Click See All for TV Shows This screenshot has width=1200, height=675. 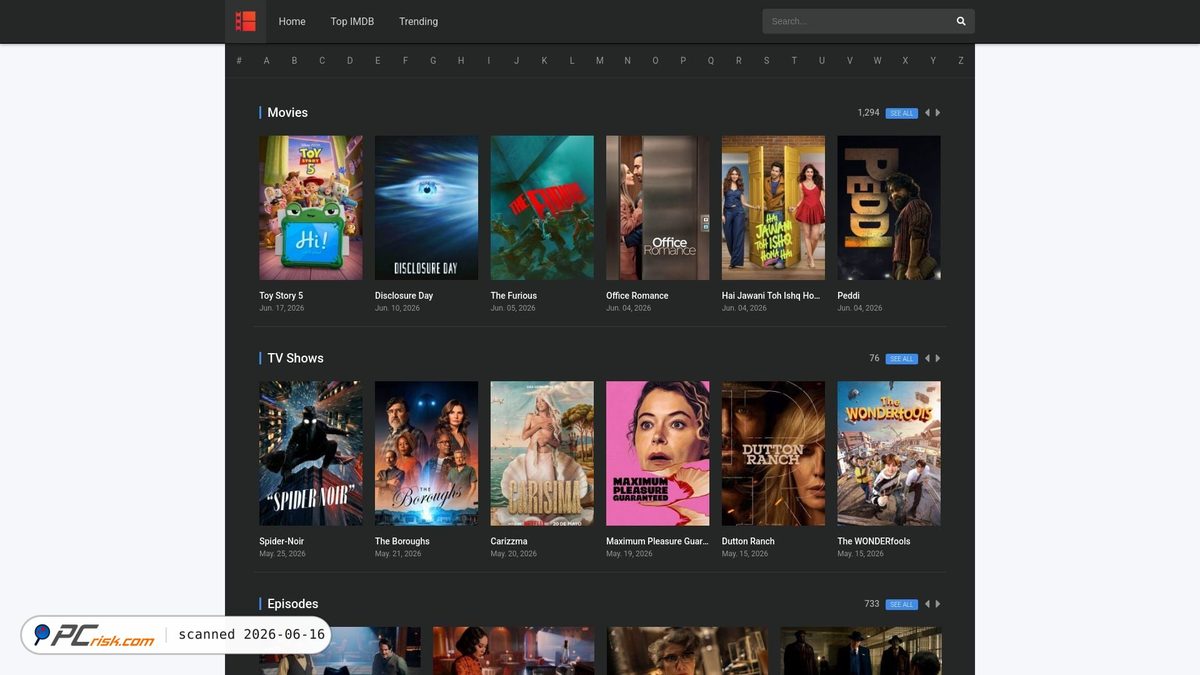coord(902,358)
